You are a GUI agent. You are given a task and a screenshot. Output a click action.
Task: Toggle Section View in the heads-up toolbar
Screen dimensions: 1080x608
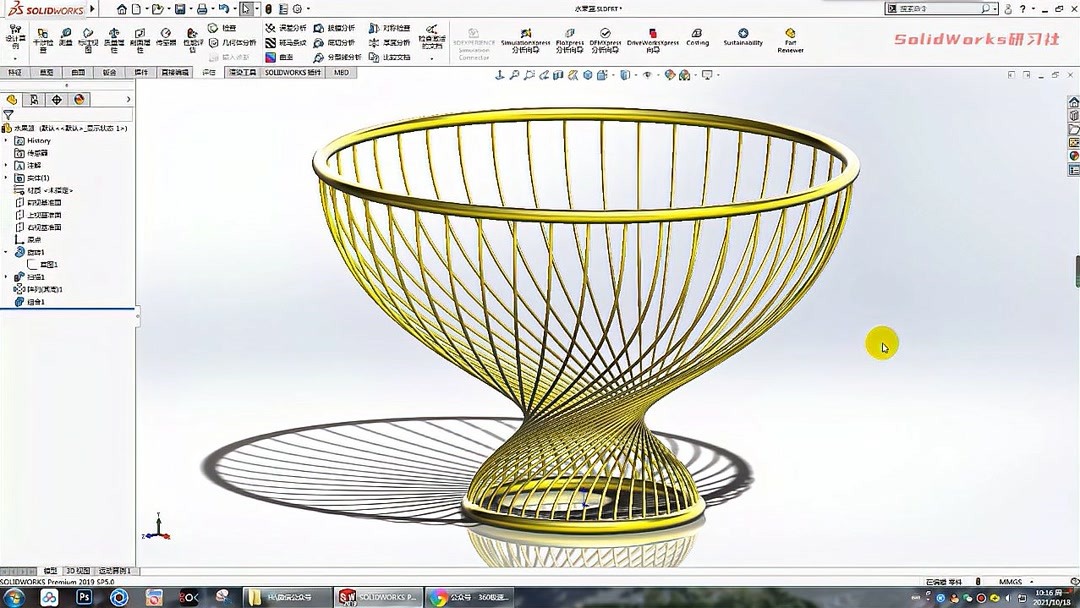pos(558,73)
